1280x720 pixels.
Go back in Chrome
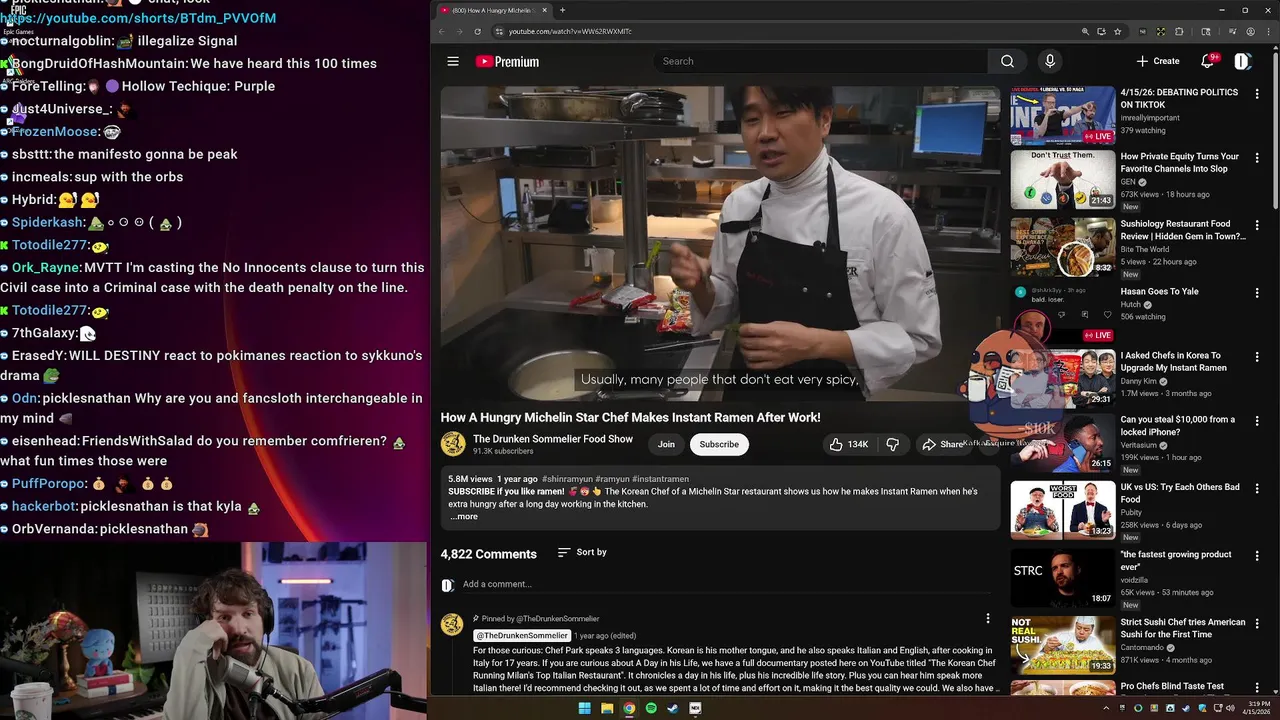(441, 31)
